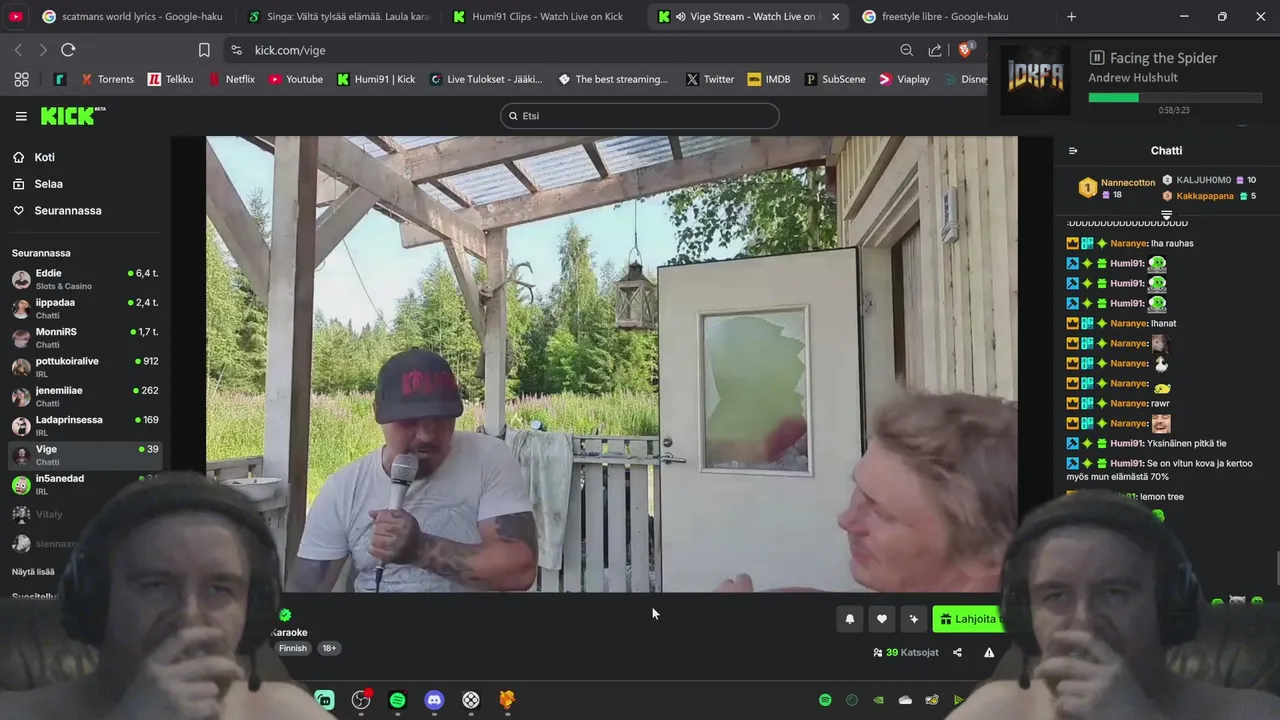Viewport: 1280px width, 720px height.
Task: Open Selaa in the sidebar
Action: point(38,184)
